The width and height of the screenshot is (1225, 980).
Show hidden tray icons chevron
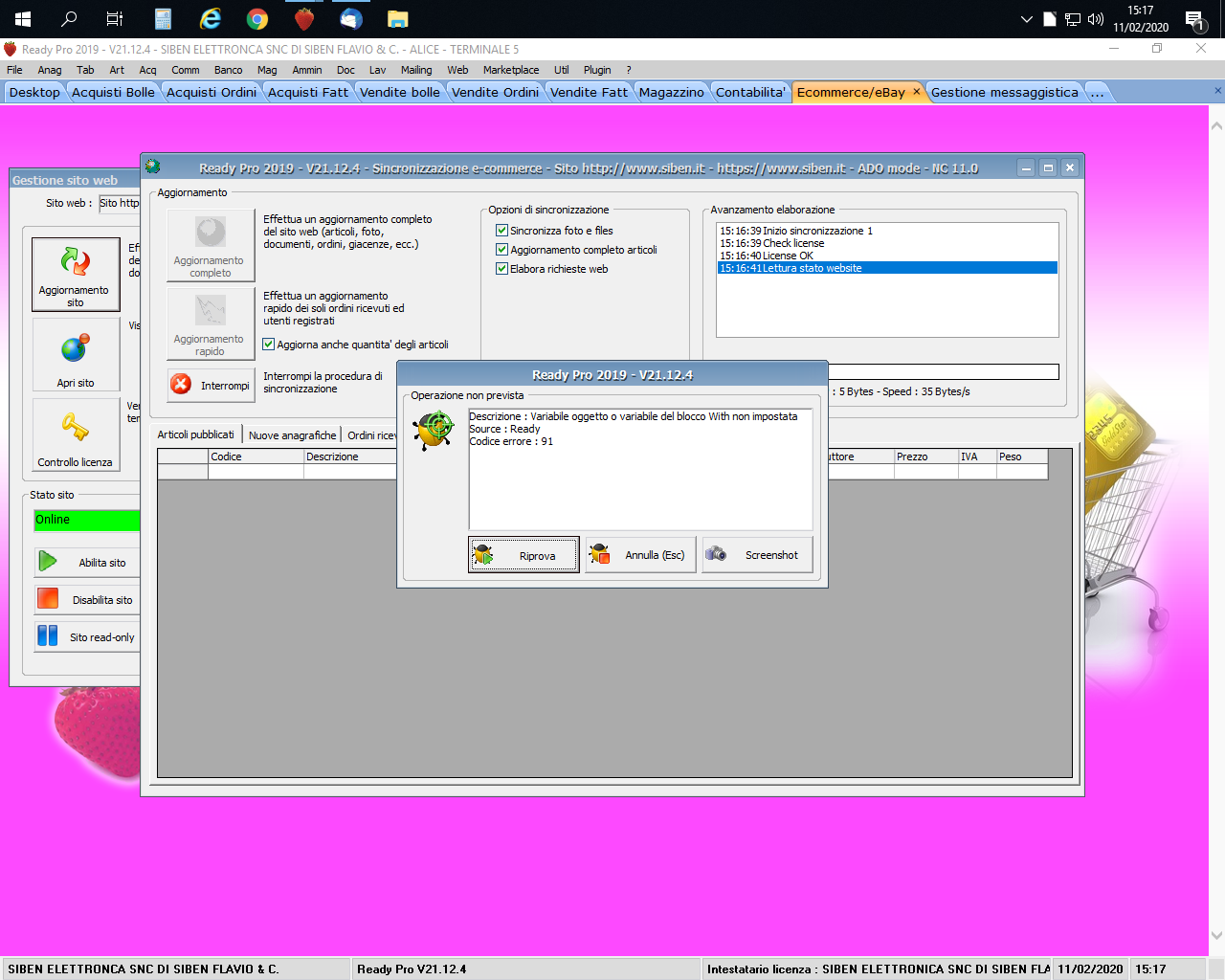tap(1026, 19)
